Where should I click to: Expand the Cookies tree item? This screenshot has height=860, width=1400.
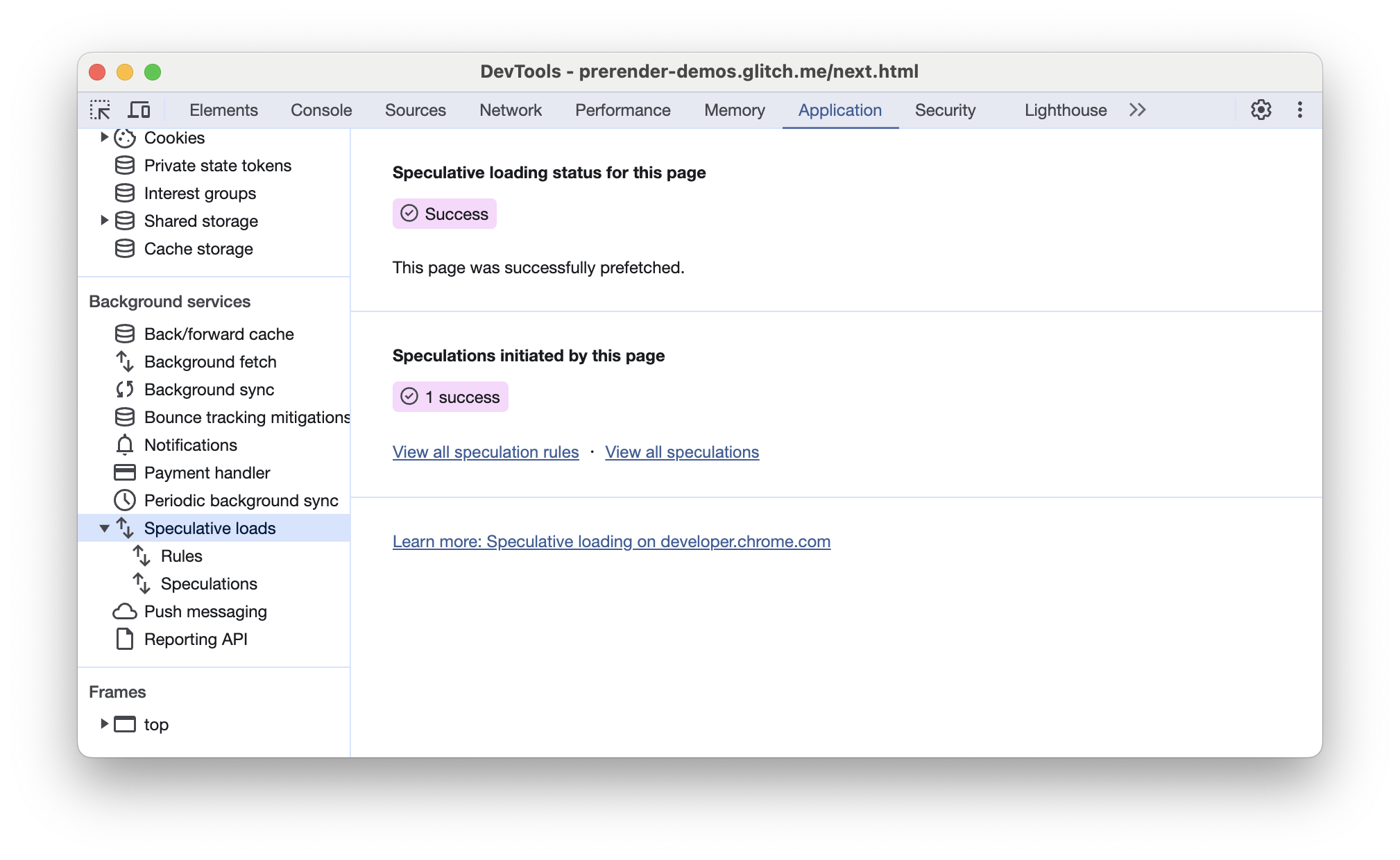(x=104, y=138)
